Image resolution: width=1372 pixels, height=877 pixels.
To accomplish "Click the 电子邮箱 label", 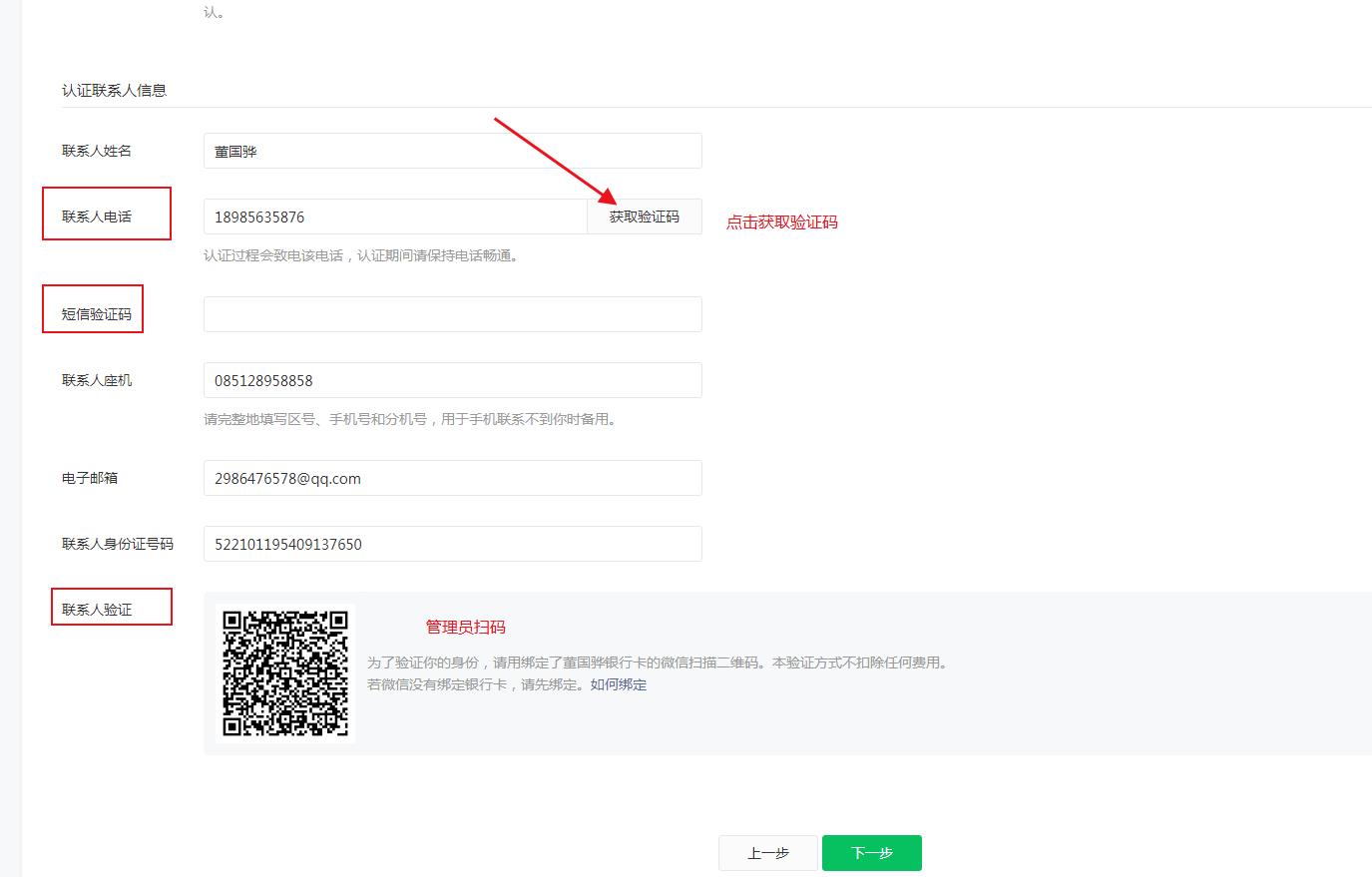I will pos(90,478).
